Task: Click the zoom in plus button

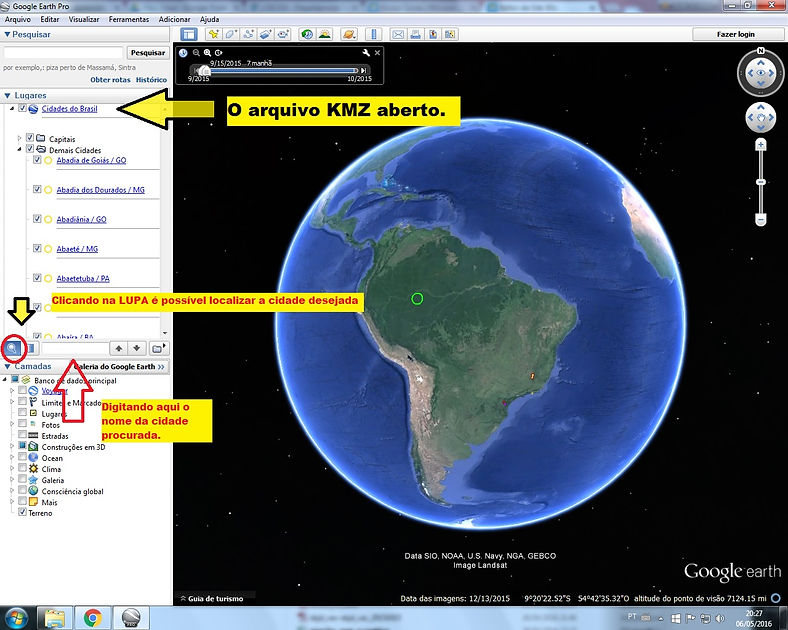Action: pyautogui.click(x=761, y=145)
